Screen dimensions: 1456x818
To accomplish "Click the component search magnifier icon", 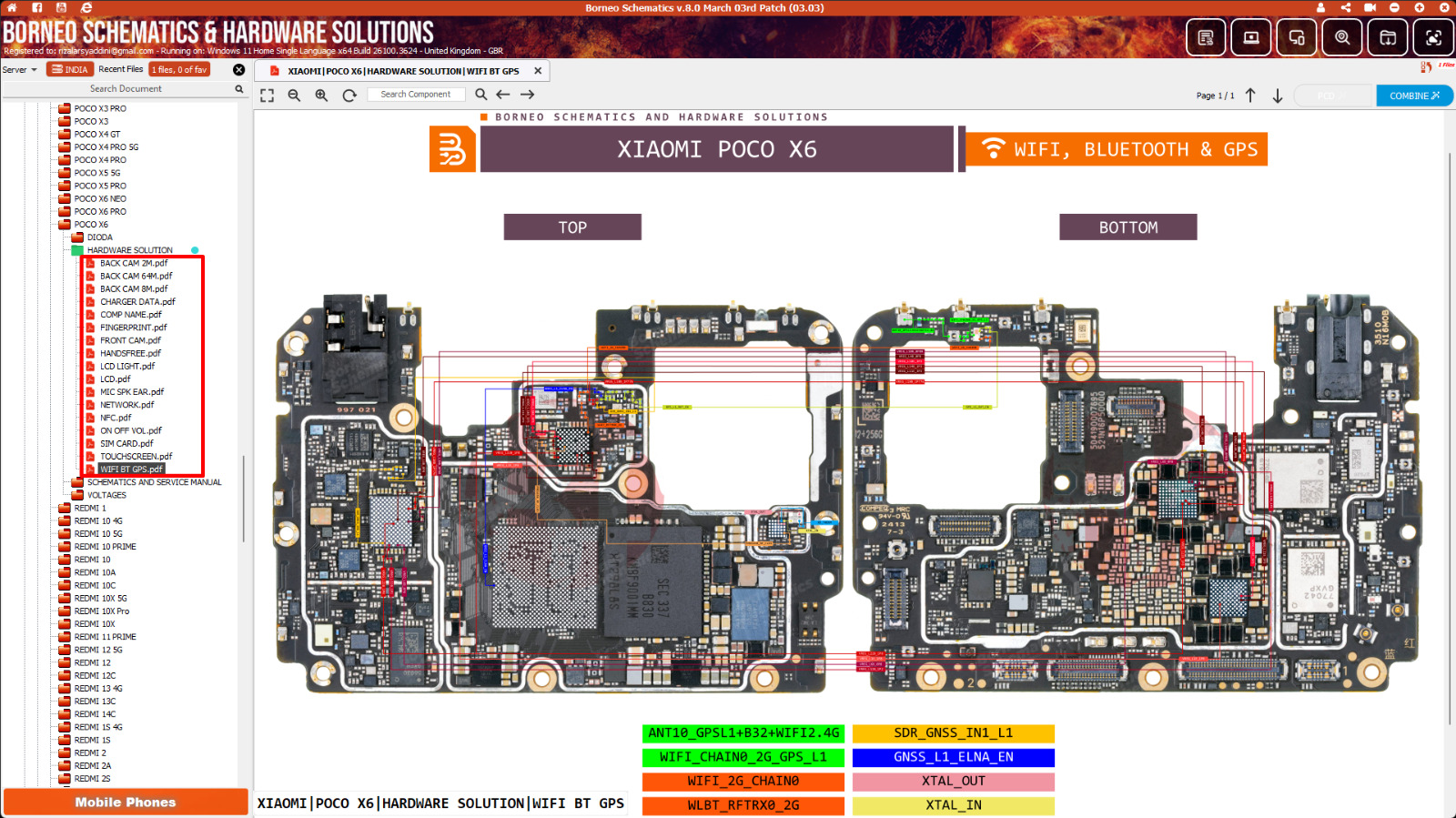I will point(480,94).
